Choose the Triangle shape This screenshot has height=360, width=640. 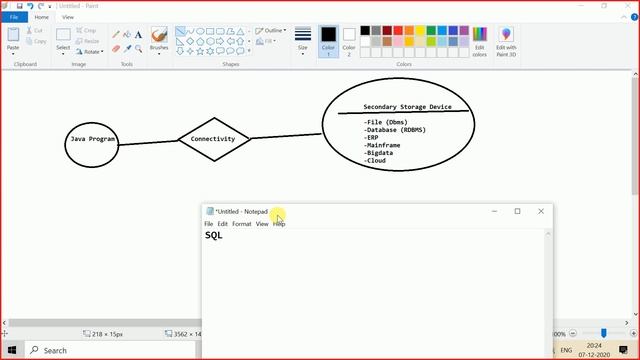coord(240,31)
